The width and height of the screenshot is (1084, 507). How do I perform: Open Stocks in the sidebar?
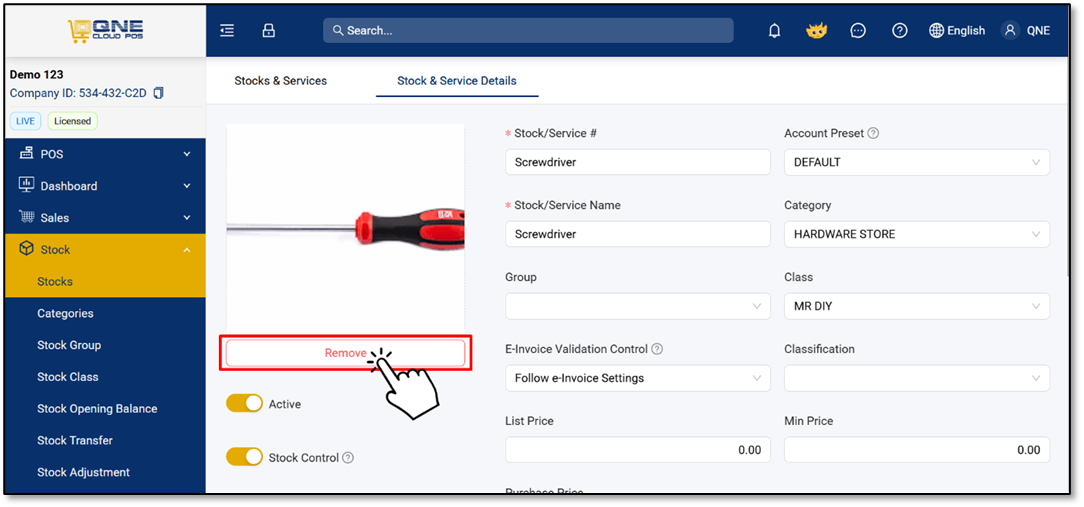click(x=105, y=282)
